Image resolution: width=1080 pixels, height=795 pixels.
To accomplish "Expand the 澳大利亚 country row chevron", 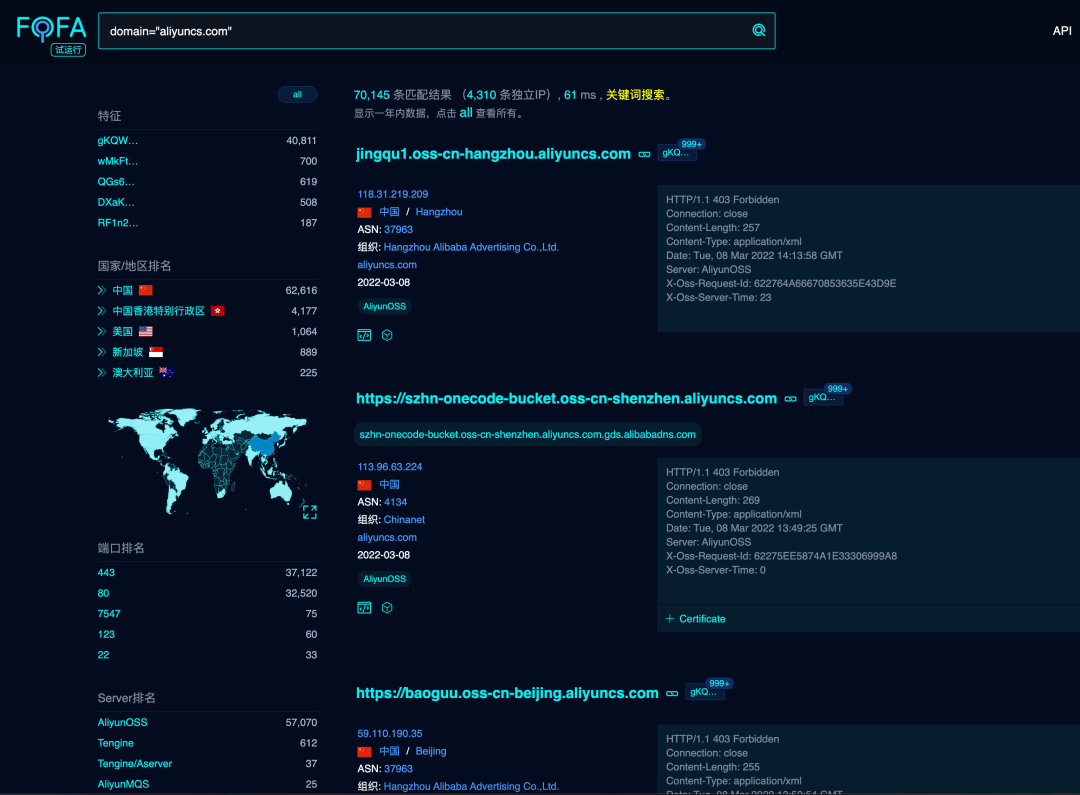I will (x=102, y=373).
